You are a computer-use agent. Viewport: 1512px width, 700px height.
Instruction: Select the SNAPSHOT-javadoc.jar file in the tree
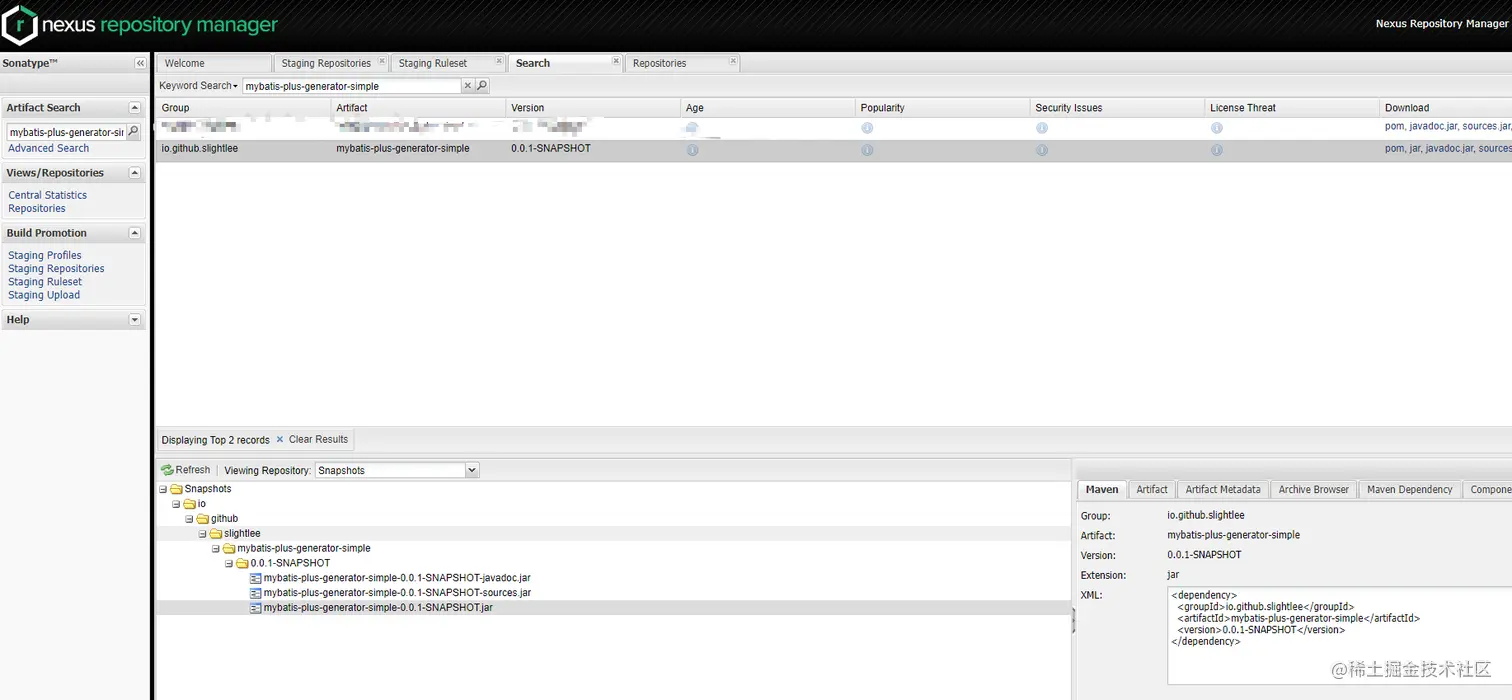[397, 578]
